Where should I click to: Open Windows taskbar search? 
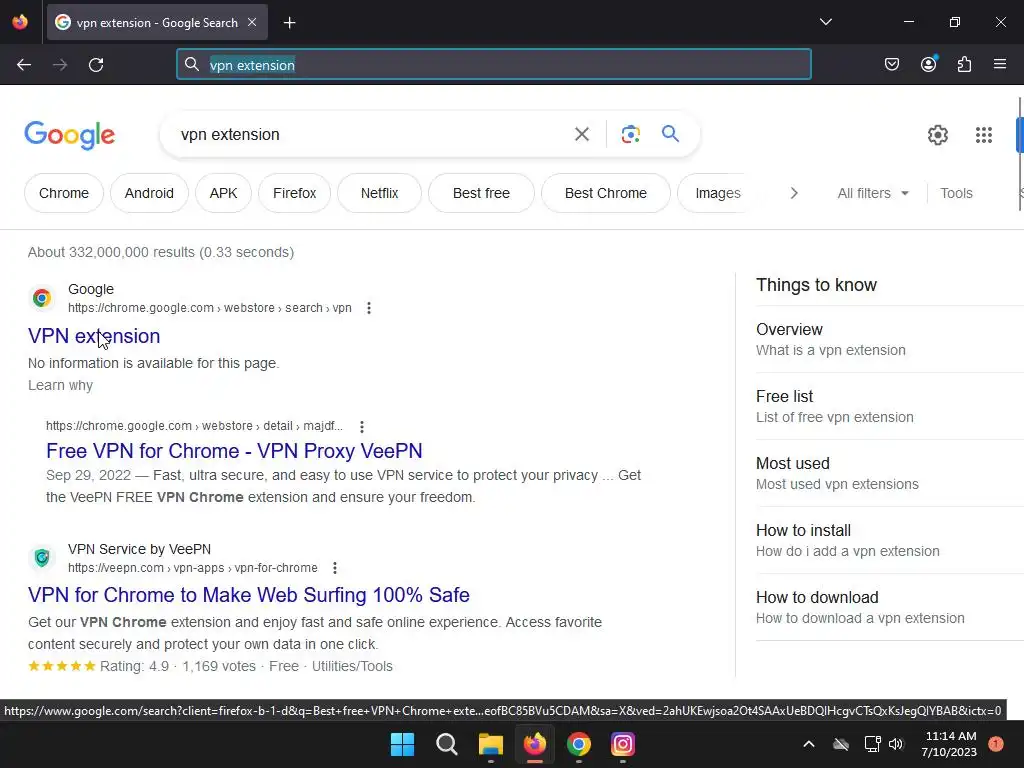click(447, 744)
